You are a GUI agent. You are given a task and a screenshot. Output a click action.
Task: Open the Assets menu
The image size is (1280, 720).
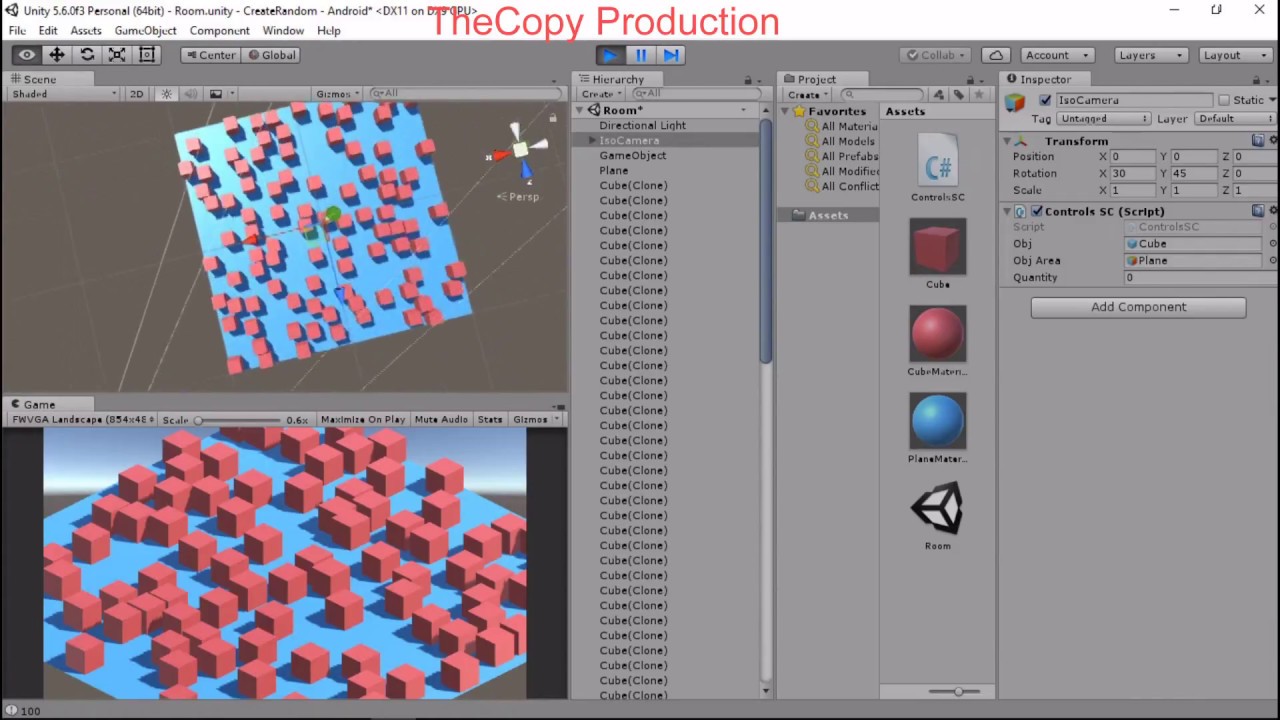click(x=86, y=31)
